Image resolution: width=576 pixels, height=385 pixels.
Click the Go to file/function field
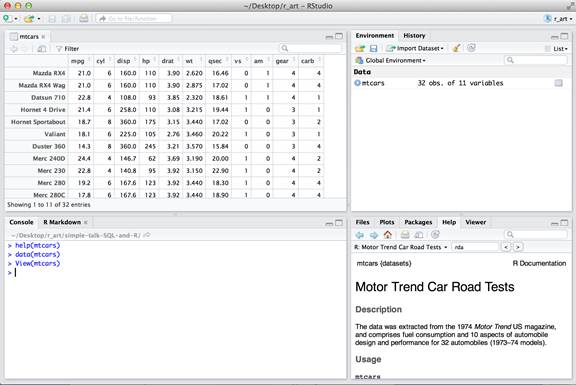pos(134,18)
